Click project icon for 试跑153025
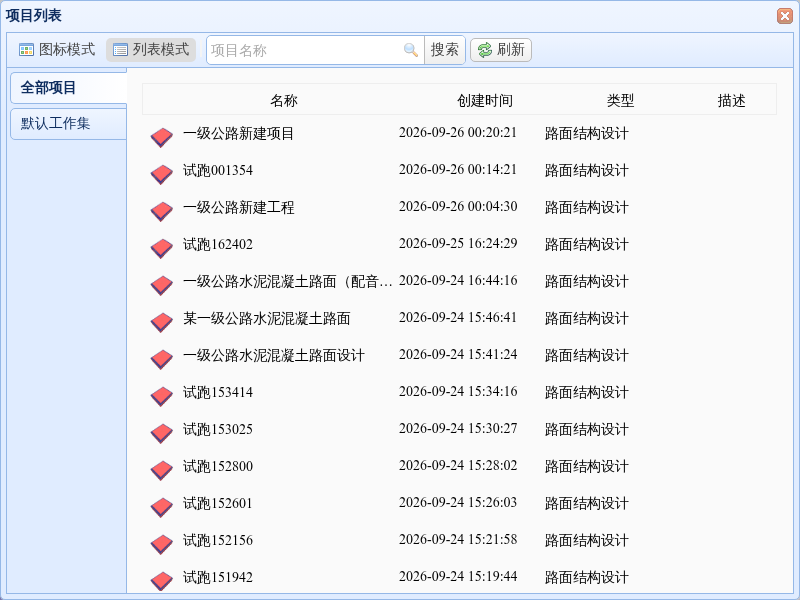This screenshot has height=600, width=800. click(162, 433)
